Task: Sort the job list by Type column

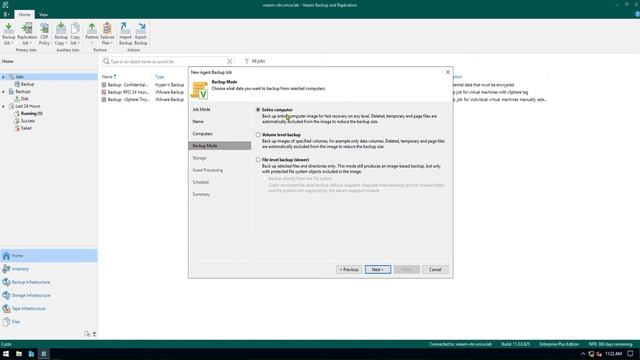Action: 160,77
